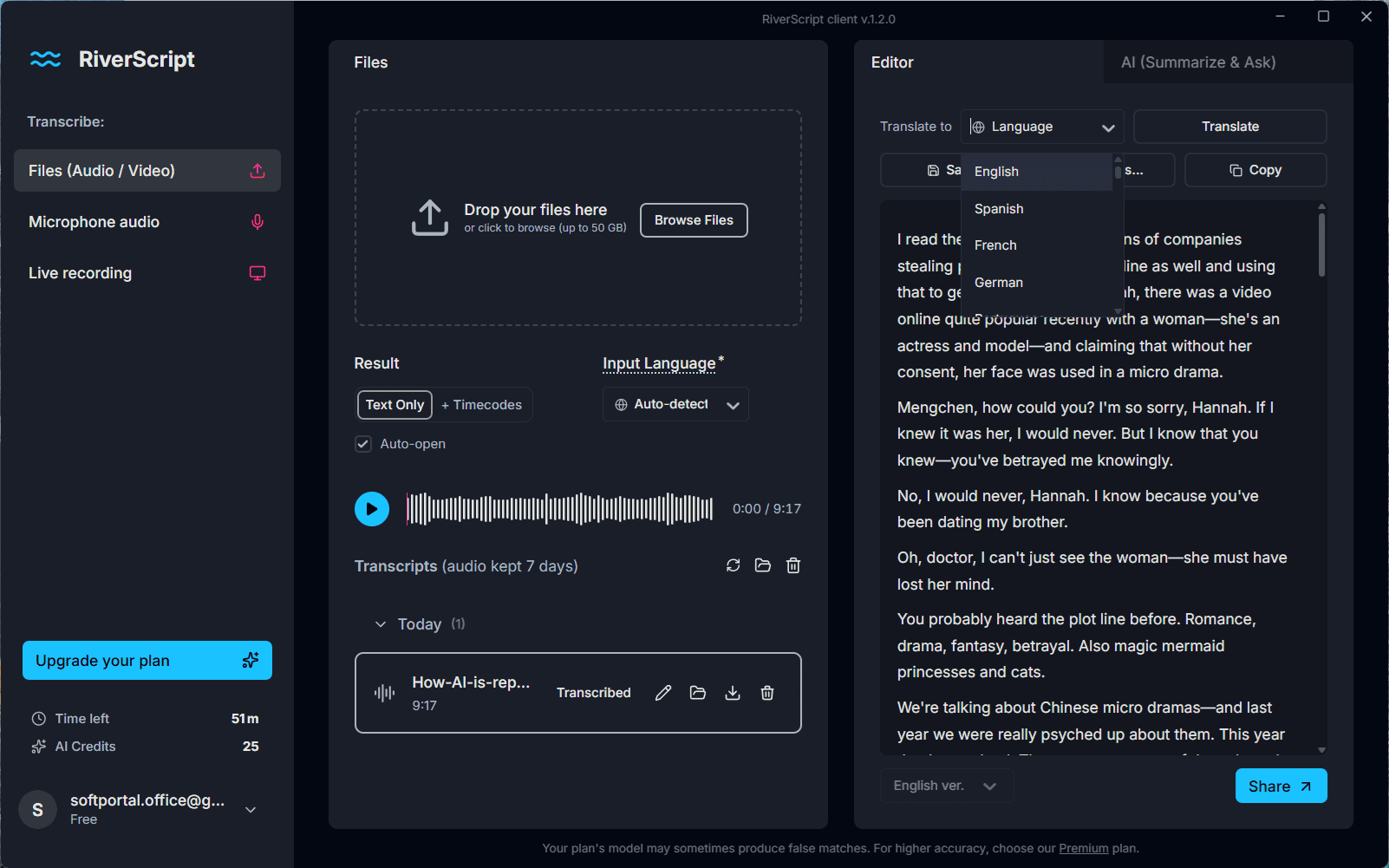
Task: Click the RiverScript wave logo
Action: [x=45, y=59]
